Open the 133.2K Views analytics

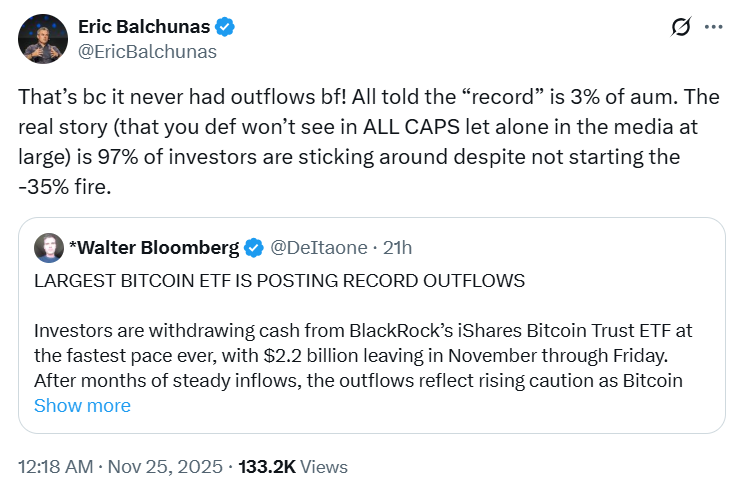click(x=294, y=466)
